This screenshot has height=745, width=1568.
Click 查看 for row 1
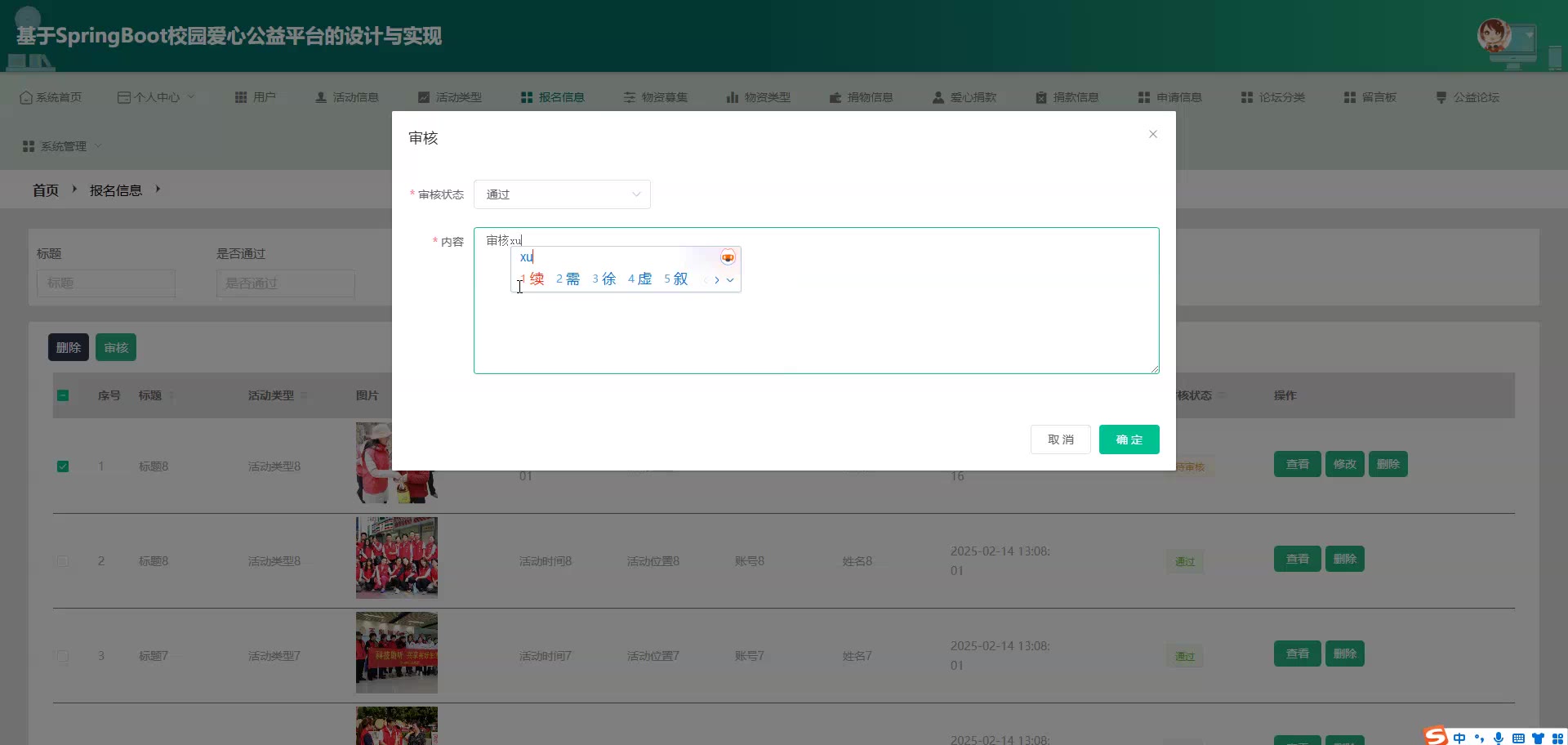coord(1298,464)
